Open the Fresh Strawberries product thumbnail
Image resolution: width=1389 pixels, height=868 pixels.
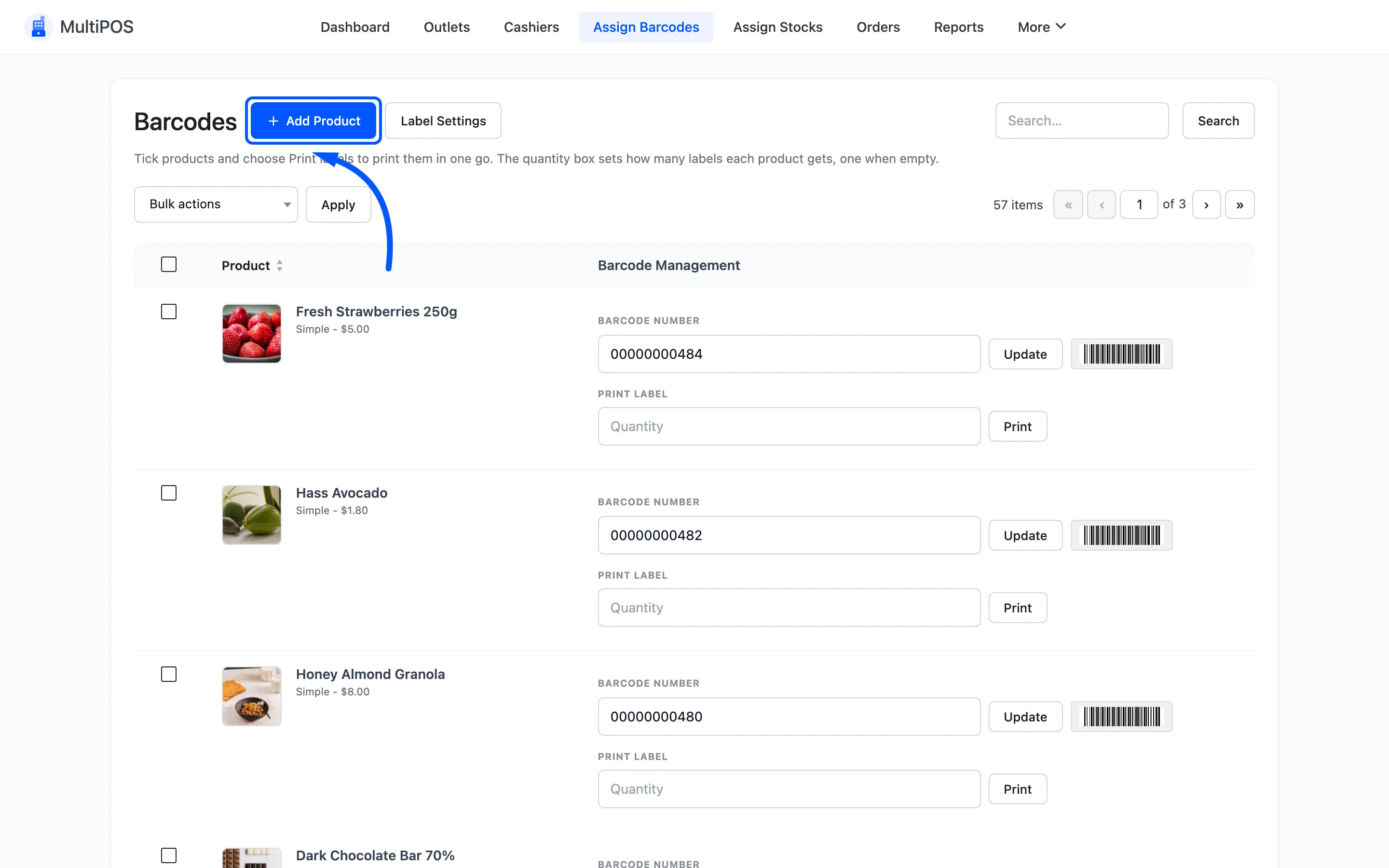[252, 334]
